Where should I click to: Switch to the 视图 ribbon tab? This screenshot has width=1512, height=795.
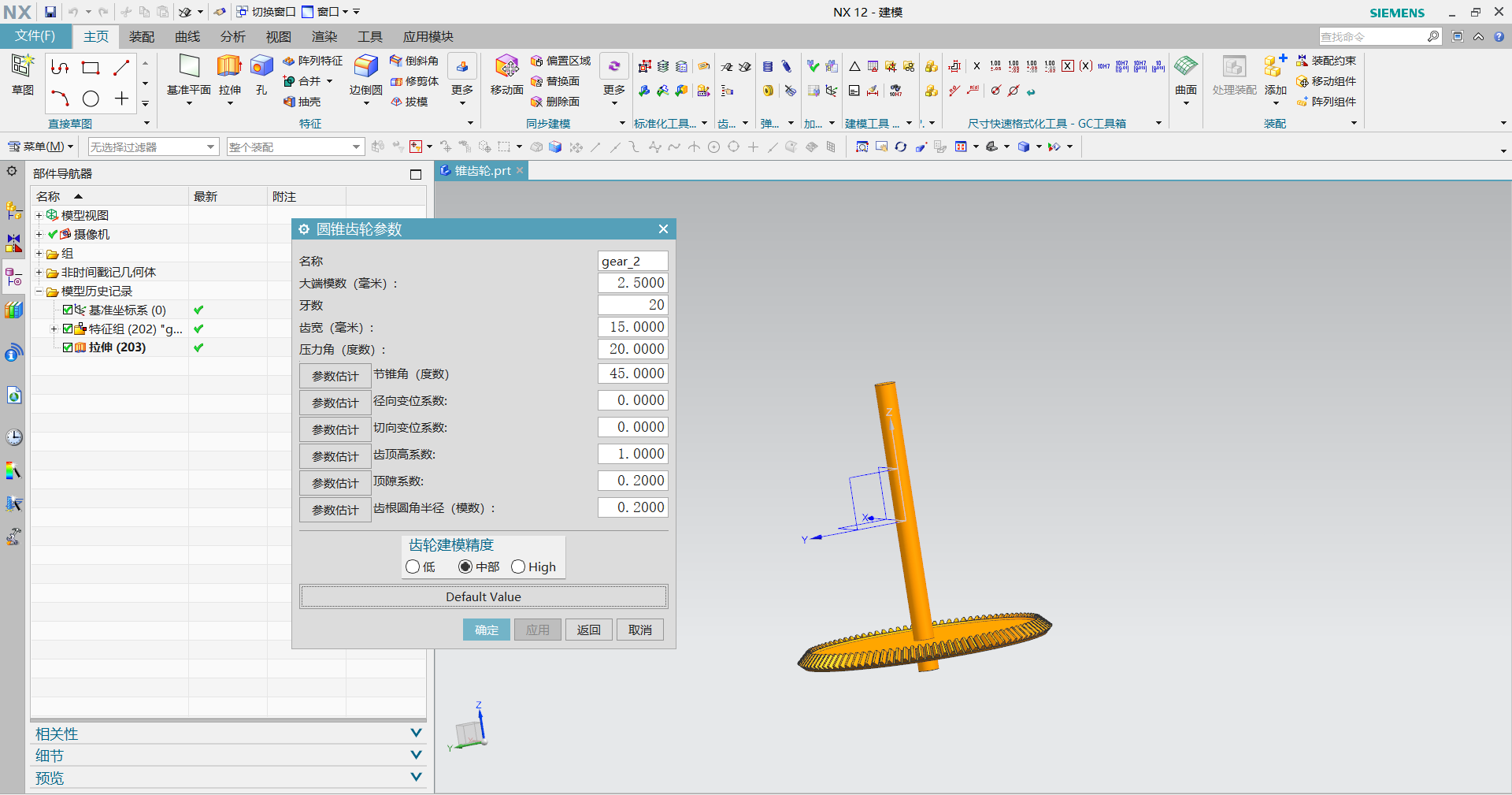click(279, 36)
